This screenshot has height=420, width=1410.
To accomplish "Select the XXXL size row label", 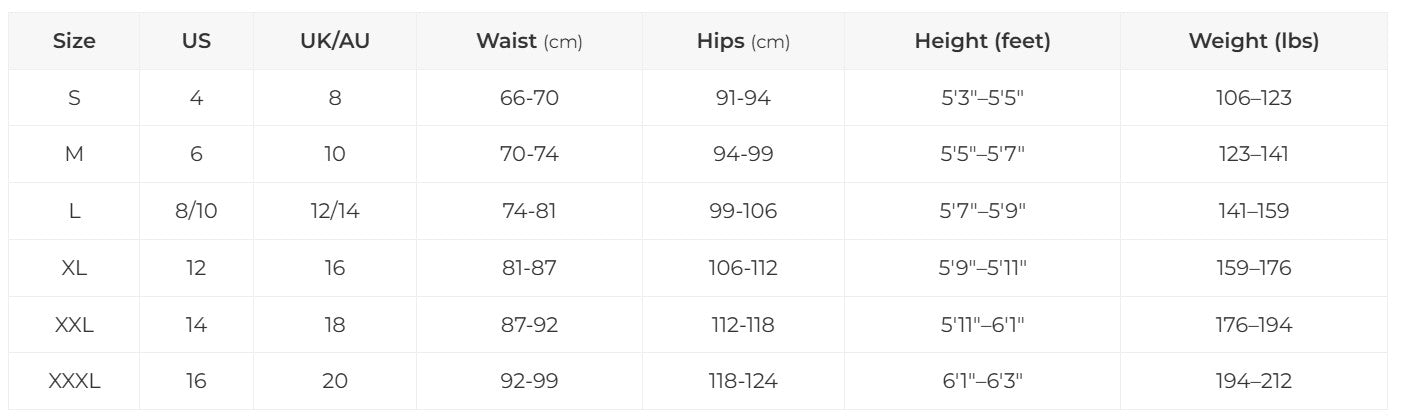I will click(74, 381).
